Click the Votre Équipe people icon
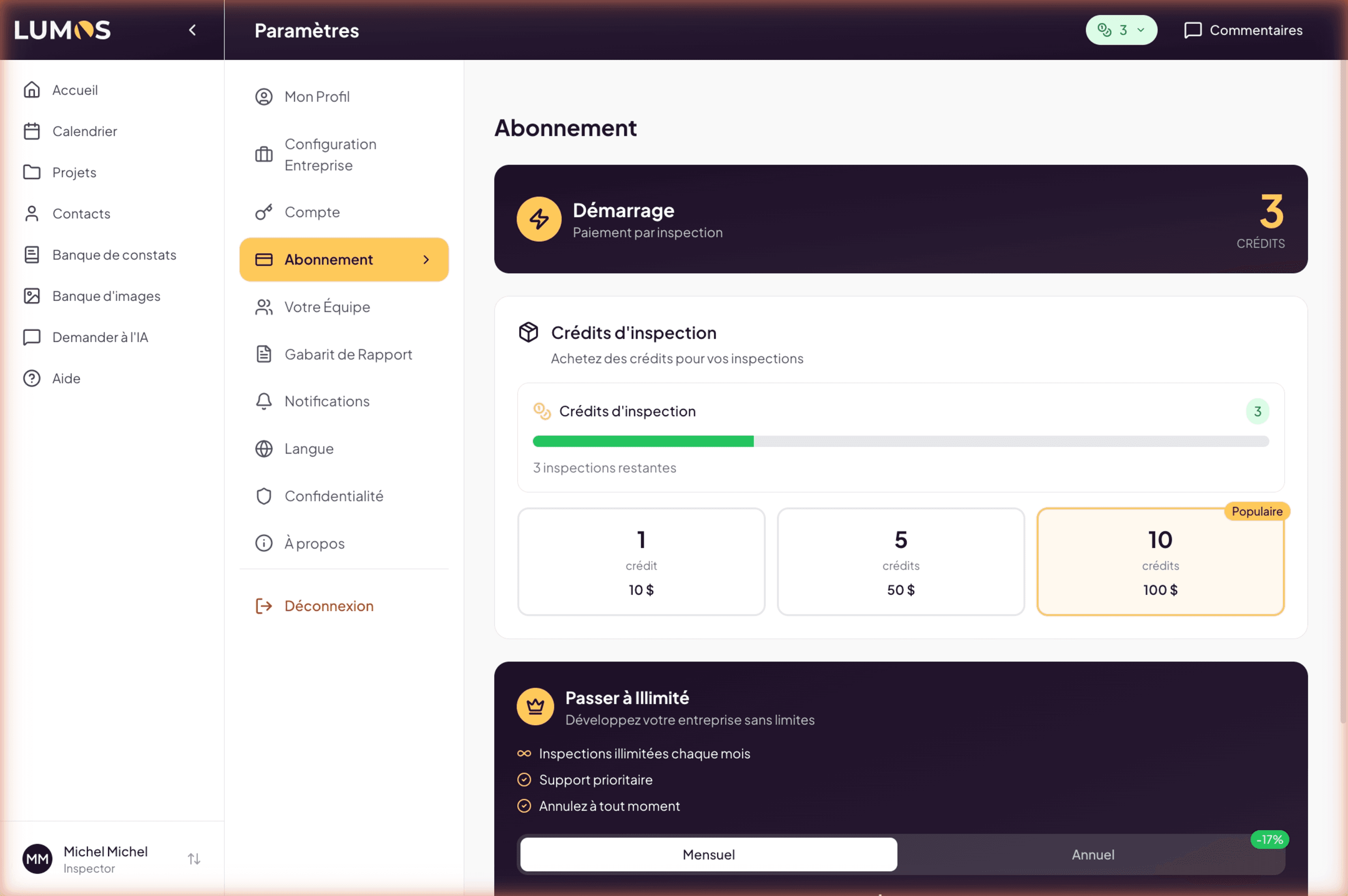1348x896 pixels. 264,307
